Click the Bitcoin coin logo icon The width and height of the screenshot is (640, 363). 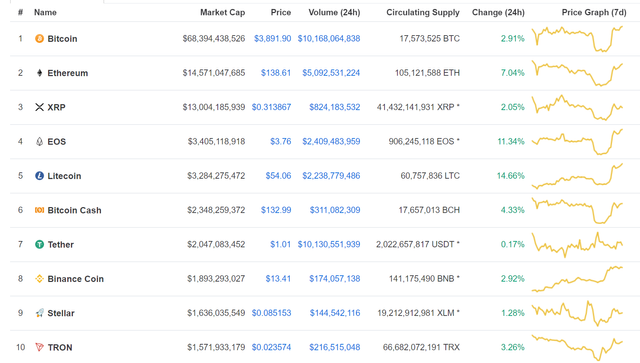tap(39, 39)
